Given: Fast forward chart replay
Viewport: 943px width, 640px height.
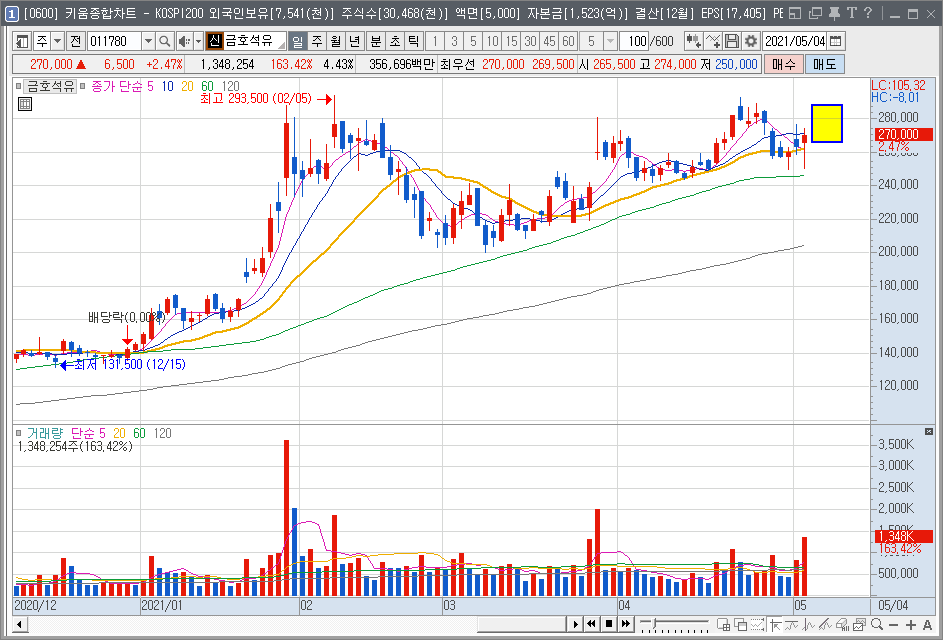Looking at the screenshot, I should (x=626, y=624).
